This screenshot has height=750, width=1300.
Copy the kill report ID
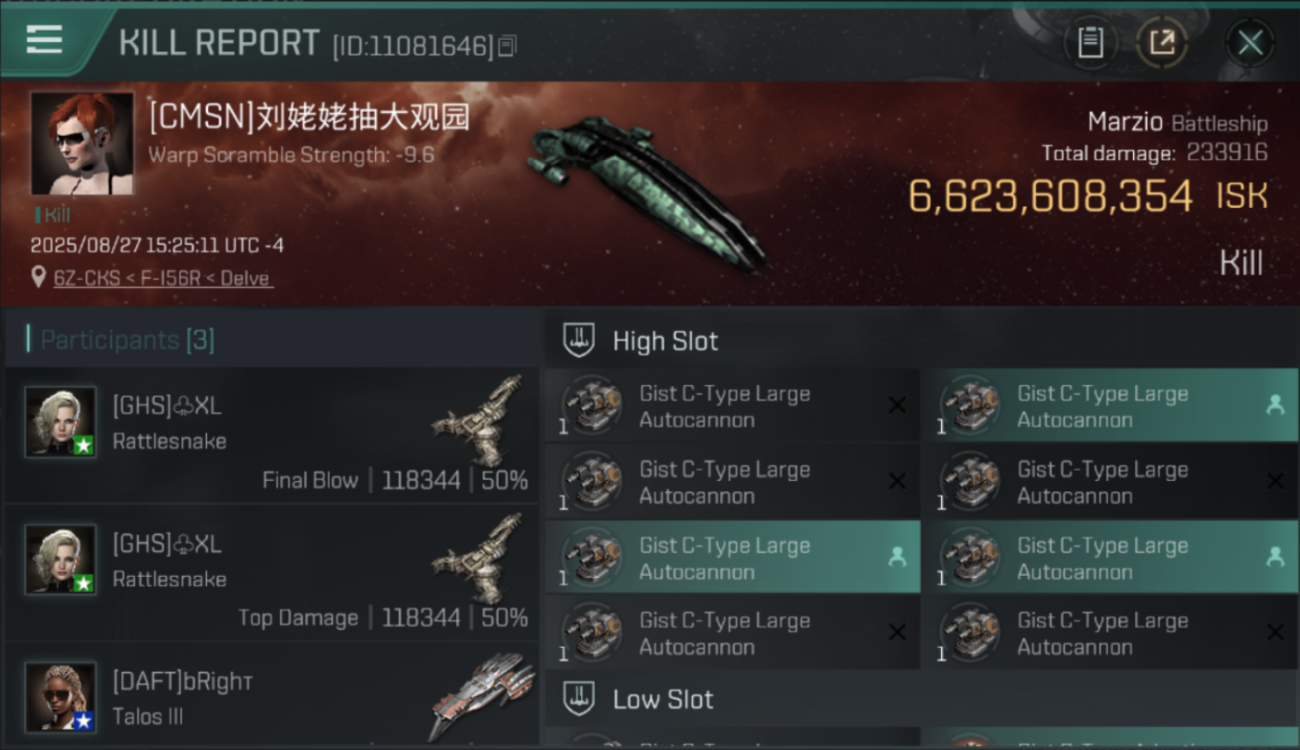point(507,46)
